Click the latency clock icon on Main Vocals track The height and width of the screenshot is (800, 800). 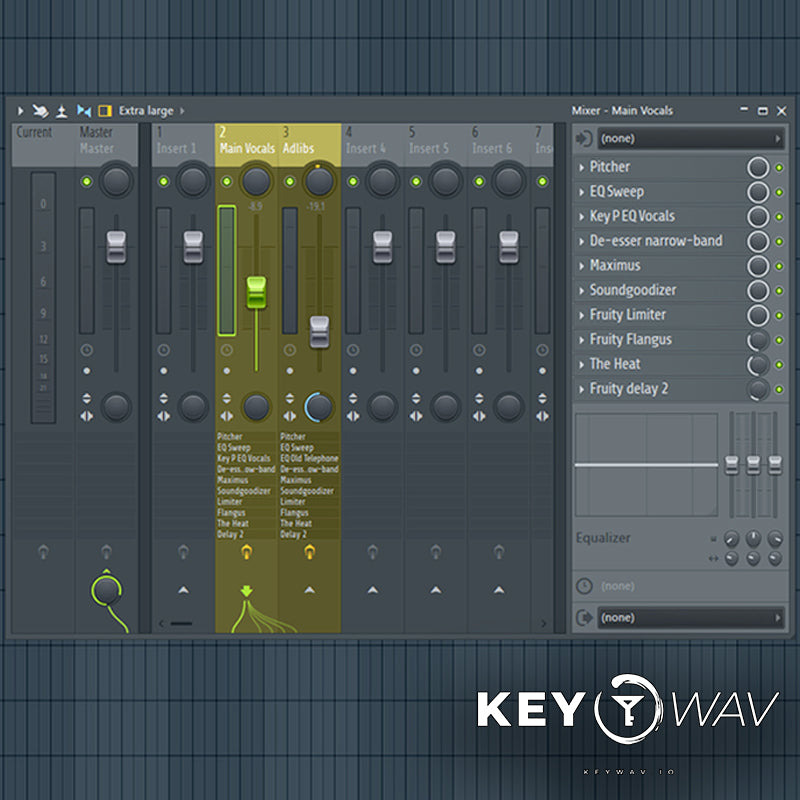tap(226, 350)
